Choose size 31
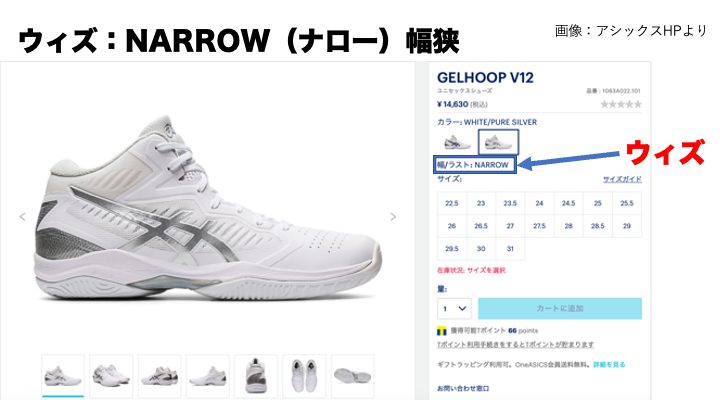 click(510, 248)
